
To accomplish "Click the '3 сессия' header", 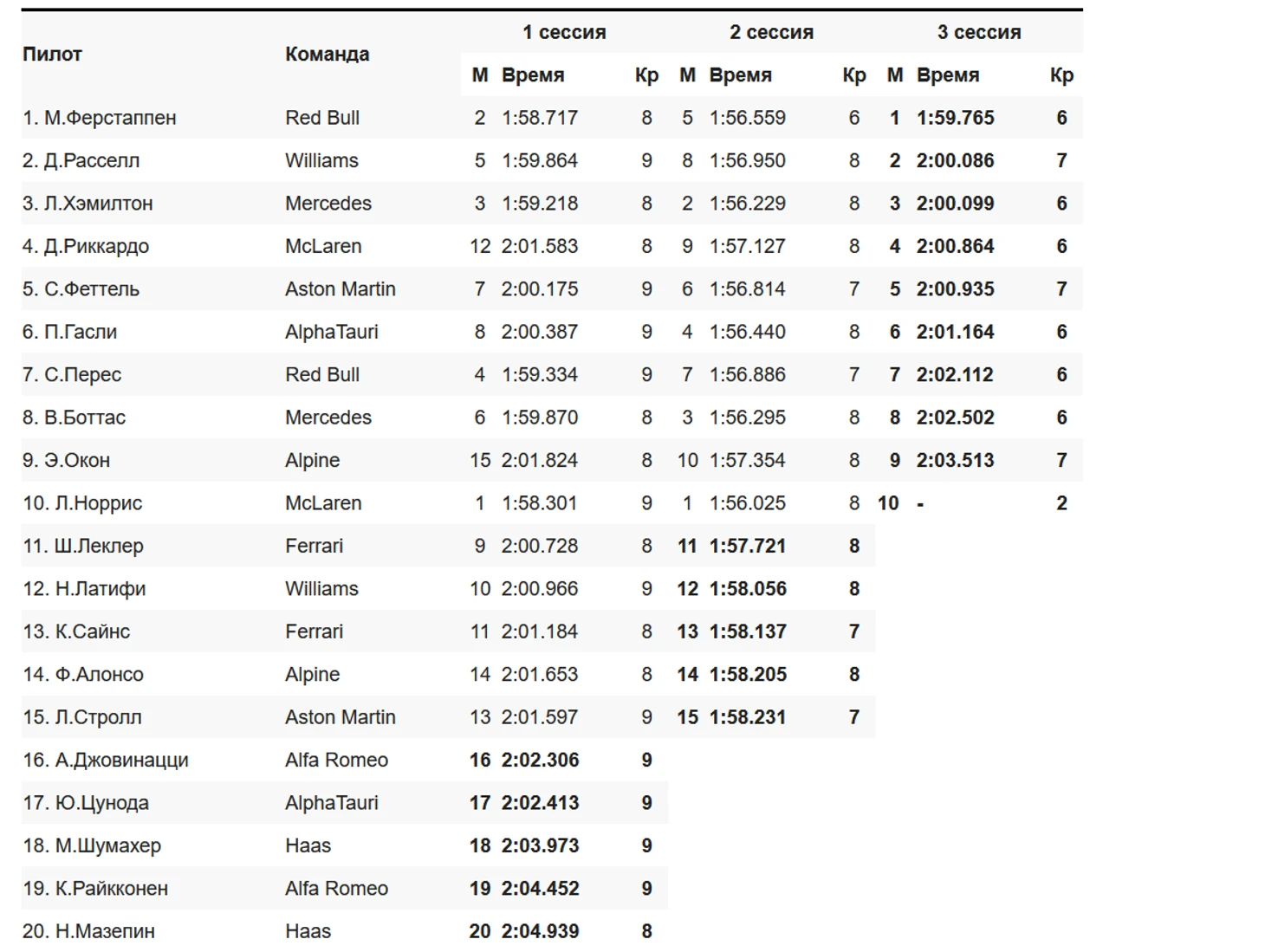I will [x=979, y=32].
